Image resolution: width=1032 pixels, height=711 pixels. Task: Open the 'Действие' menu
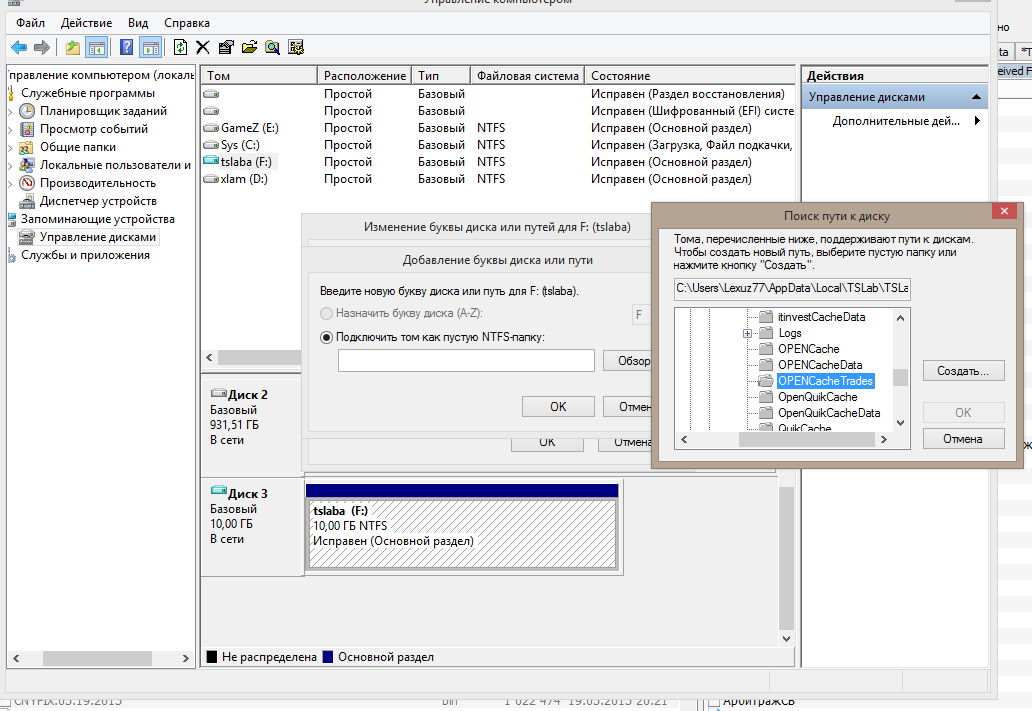click(x=86, y=22)
